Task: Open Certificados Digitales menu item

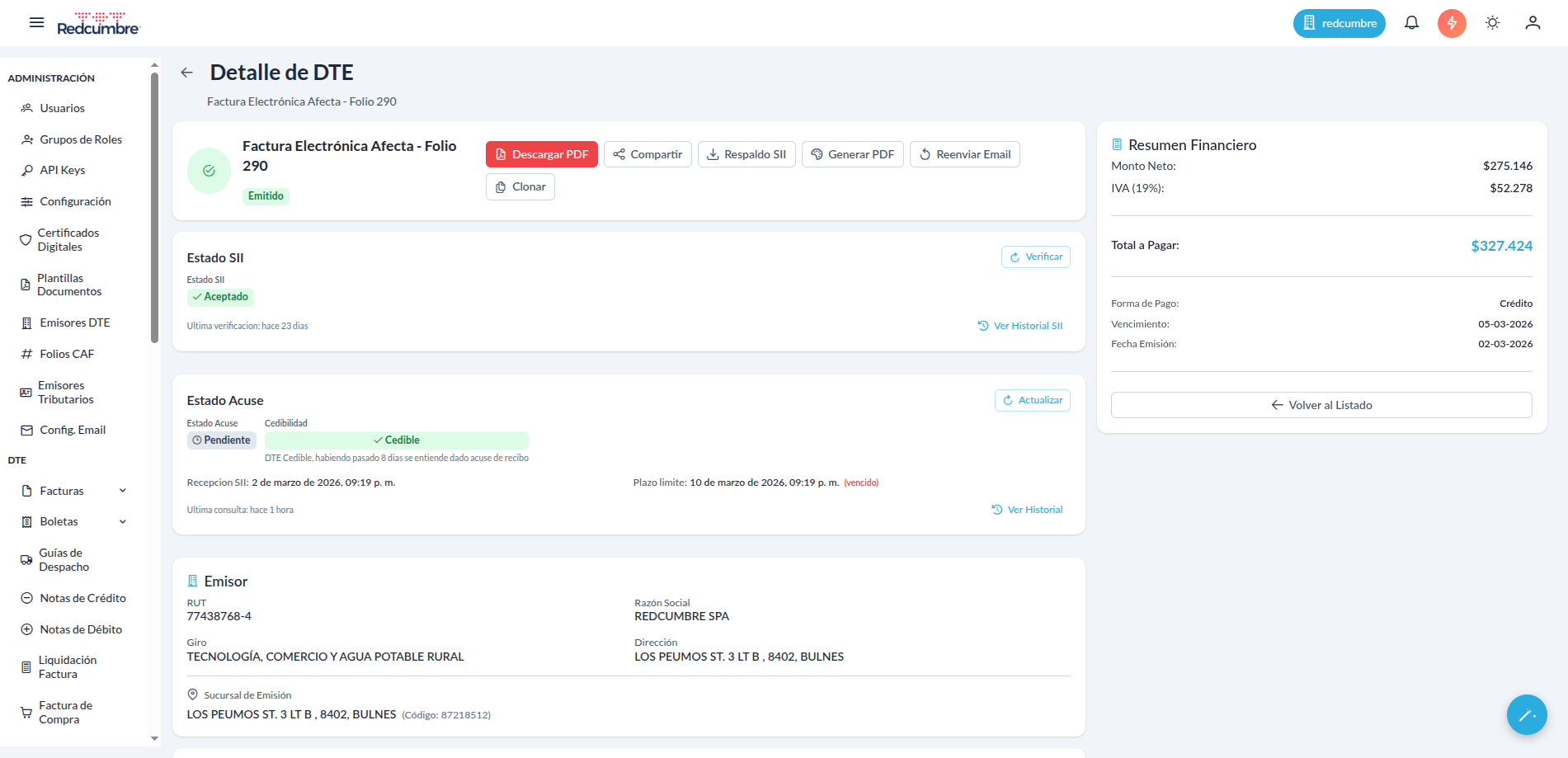Action: click(x=68, y=240)
